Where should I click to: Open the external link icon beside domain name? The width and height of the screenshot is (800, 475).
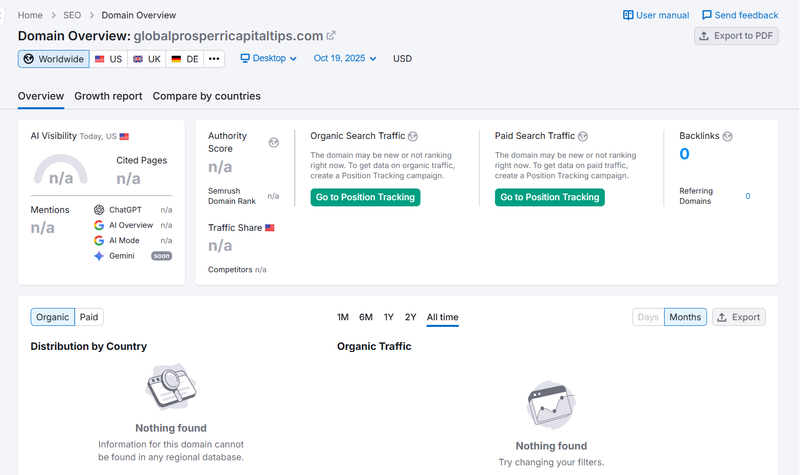[331, 35]
